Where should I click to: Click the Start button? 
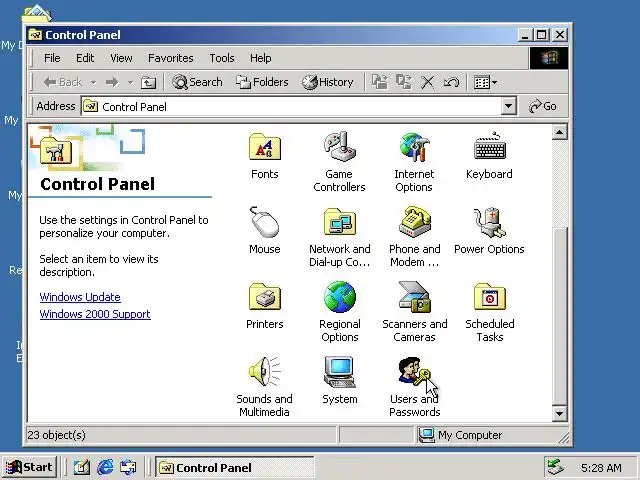coord(29,467)
